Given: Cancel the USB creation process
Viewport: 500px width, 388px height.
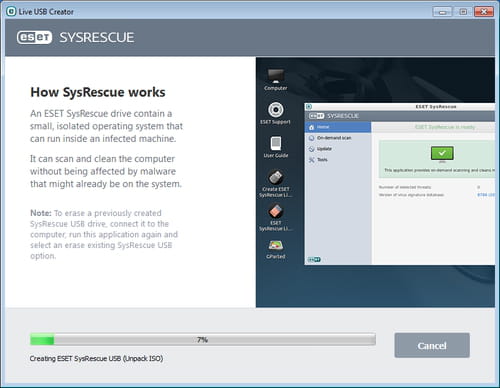Looking at the screenshot, I should [x=432, y=345].
